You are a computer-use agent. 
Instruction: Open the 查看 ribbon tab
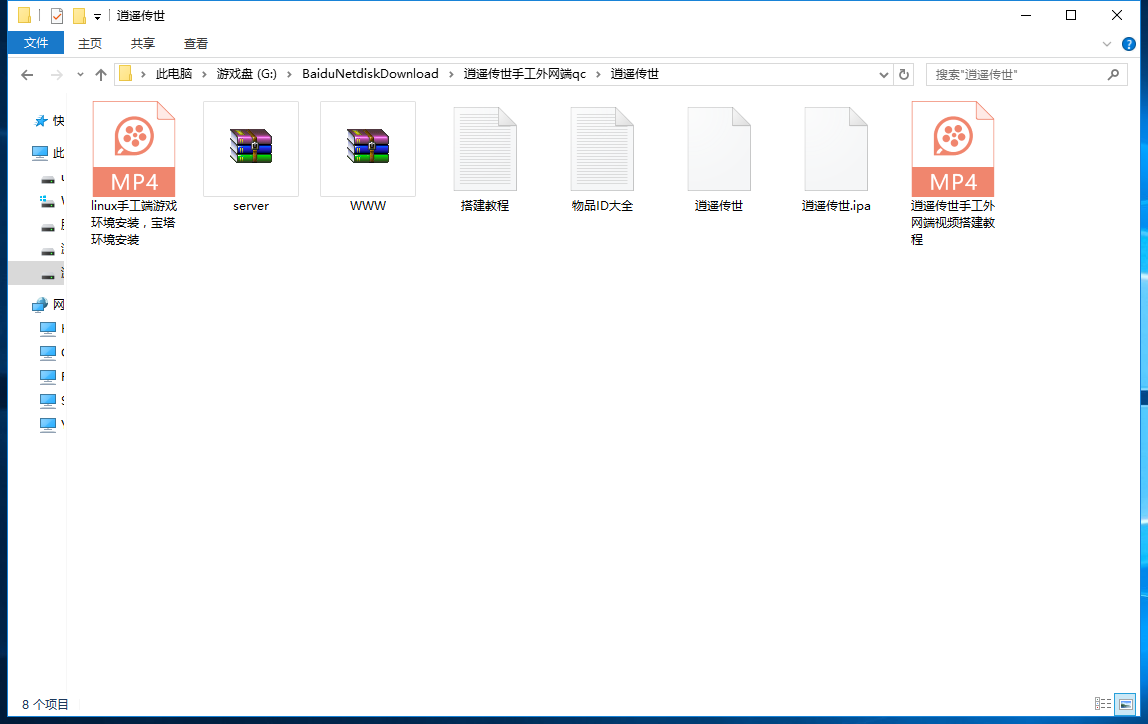point(195,43)
